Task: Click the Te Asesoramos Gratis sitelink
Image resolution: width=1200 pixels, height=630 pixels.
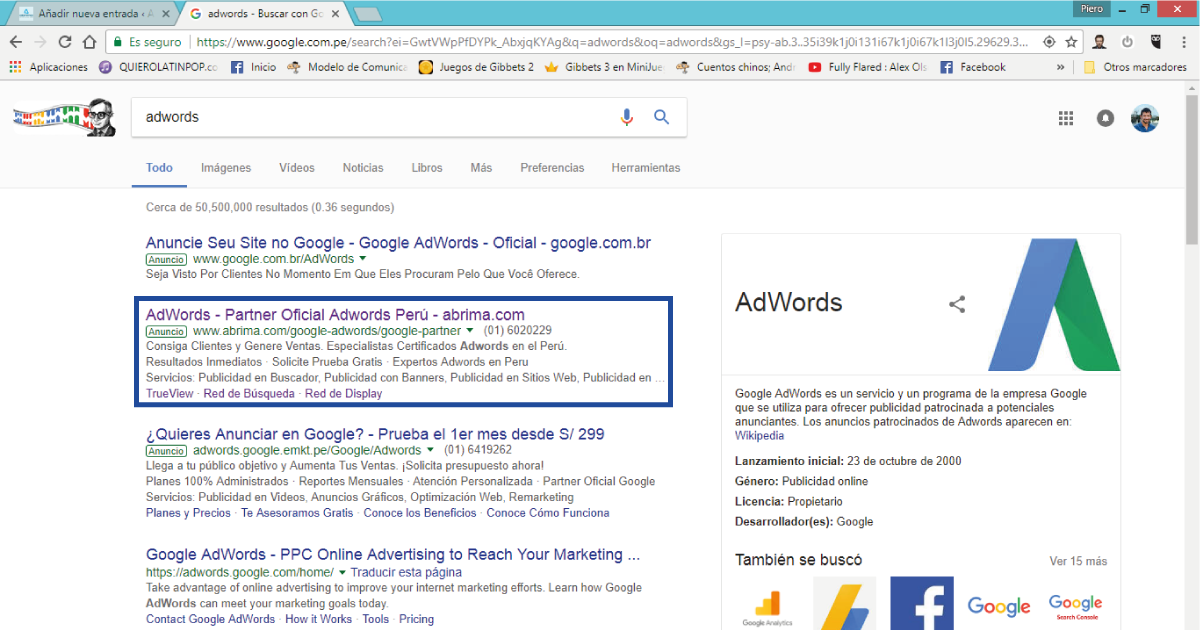Action: coord(297,513)
